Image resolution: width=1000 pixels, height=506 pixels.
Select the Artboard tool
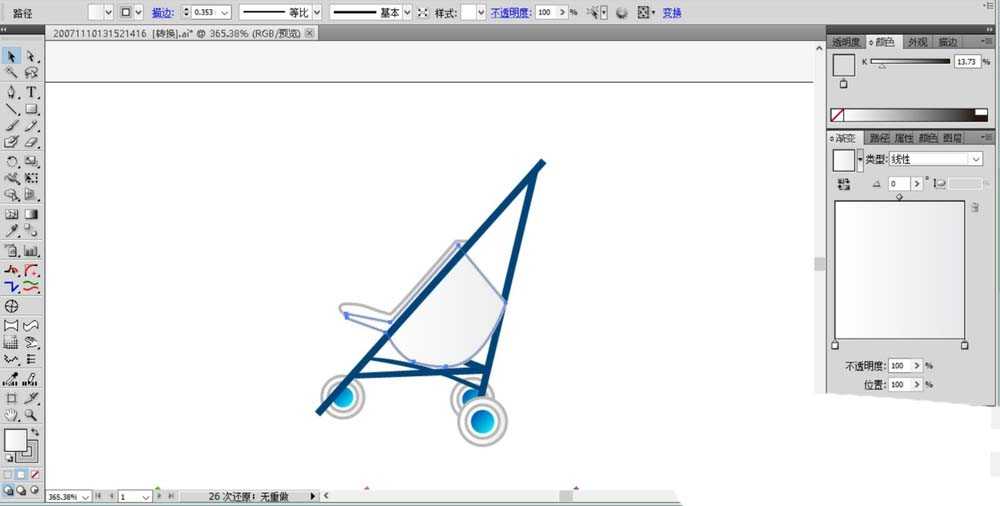click(12, 397)
